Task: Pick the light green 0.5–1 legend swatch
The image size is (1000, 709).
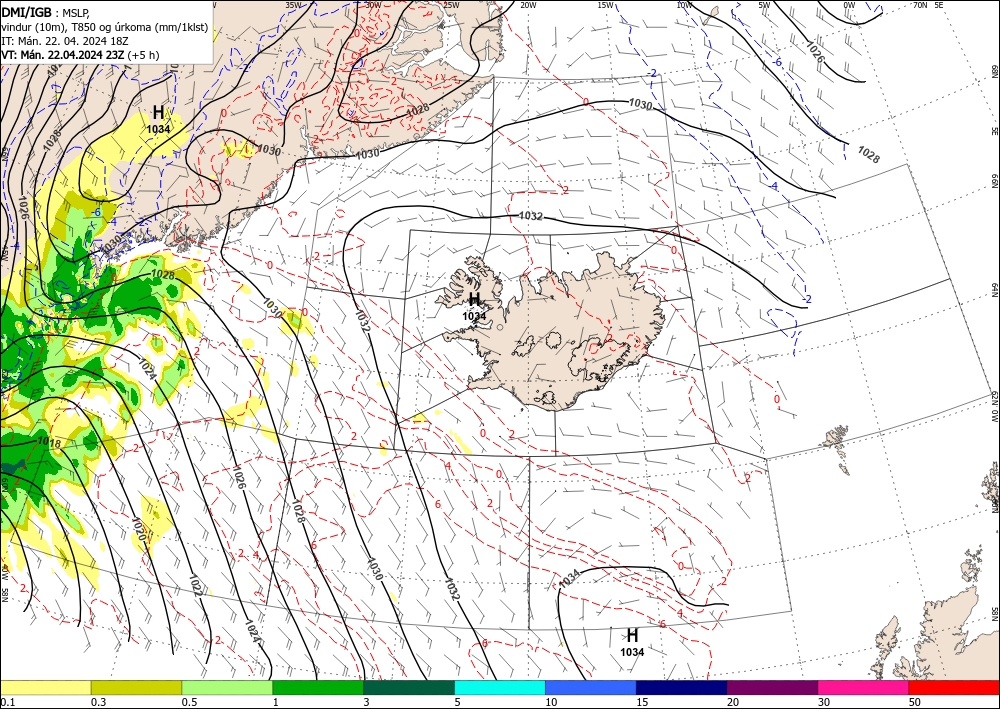Action: [x=227, y=688]
